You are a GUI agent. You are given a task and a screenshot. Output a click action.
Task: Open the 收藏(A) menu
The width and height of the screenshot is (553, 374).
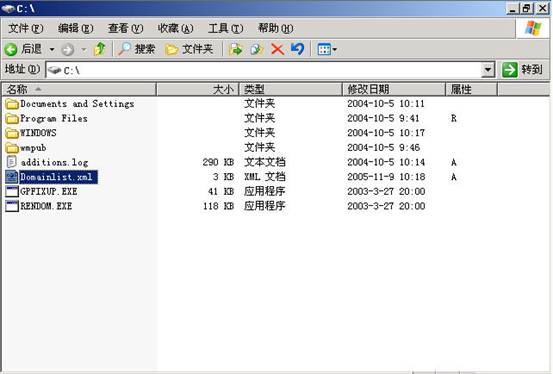(x=176, y=28)
